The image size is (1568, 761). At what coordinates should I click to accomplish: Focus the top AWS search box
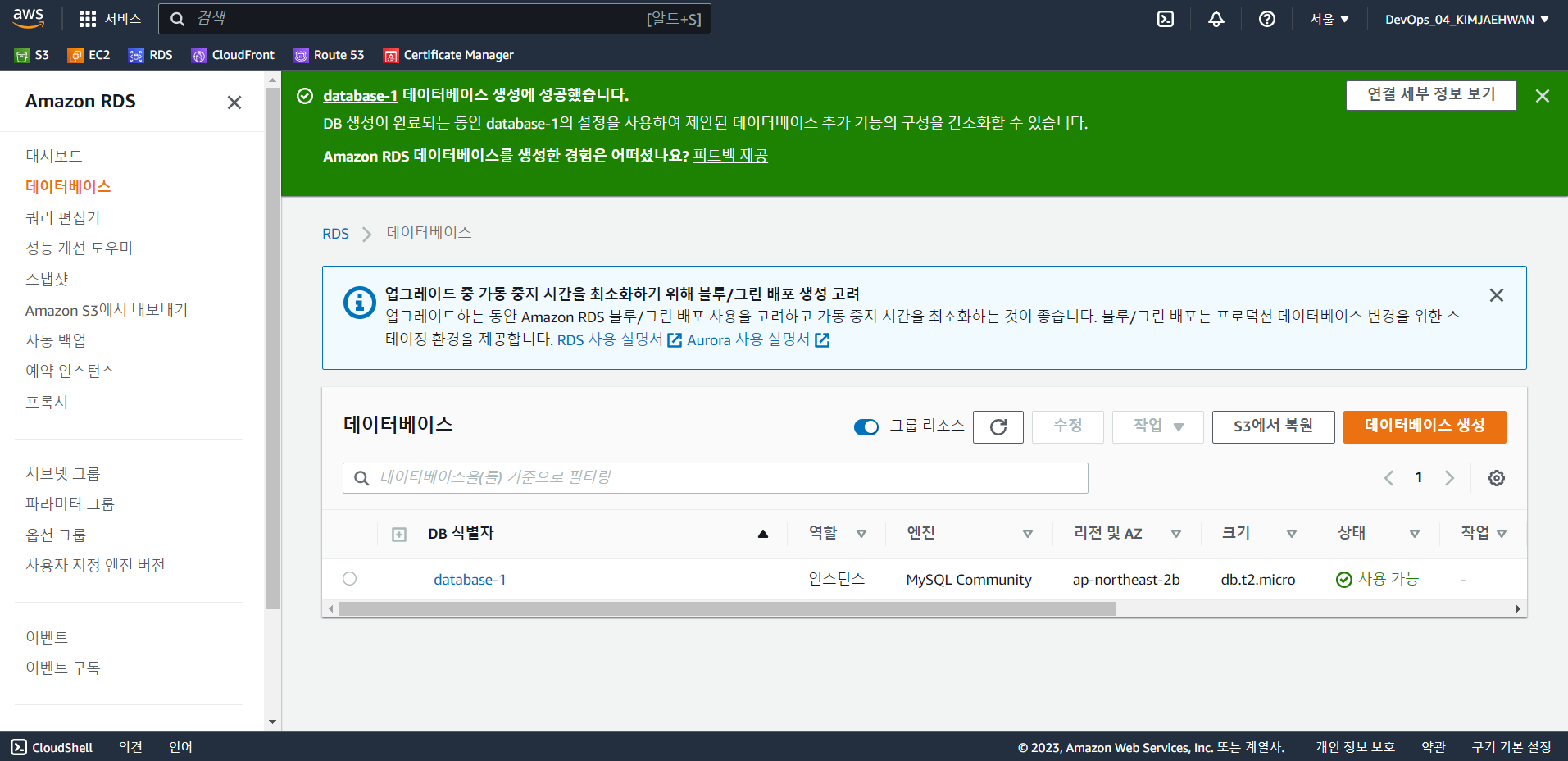434,19
